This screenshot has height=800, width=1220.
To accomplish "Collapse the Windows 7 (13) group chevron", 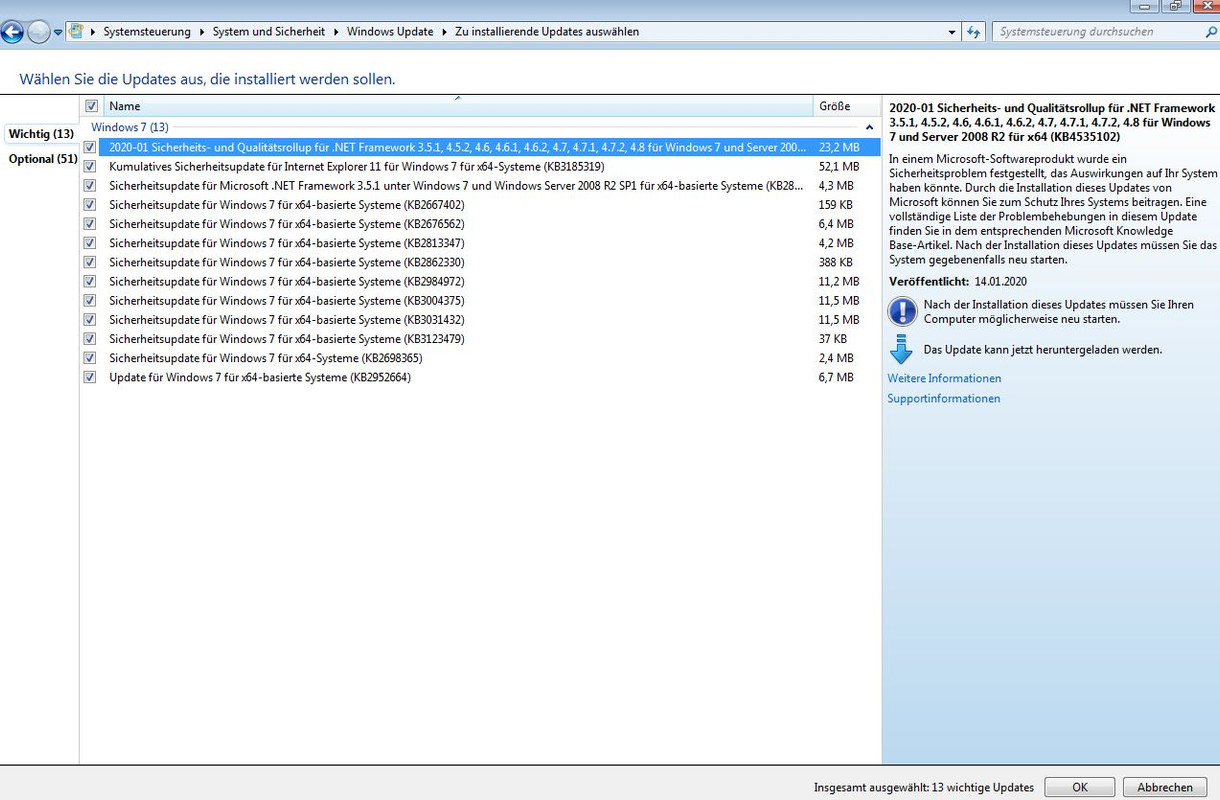I will [x=869, y=128].
